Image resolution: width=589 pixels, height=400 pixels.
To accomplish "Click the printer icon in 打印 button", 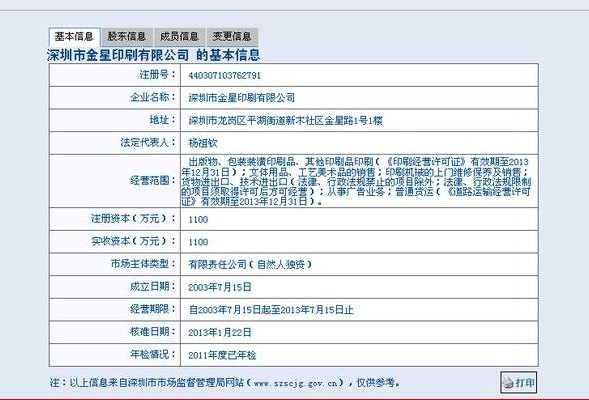I will pyautogui.click(x=508, y=383).
